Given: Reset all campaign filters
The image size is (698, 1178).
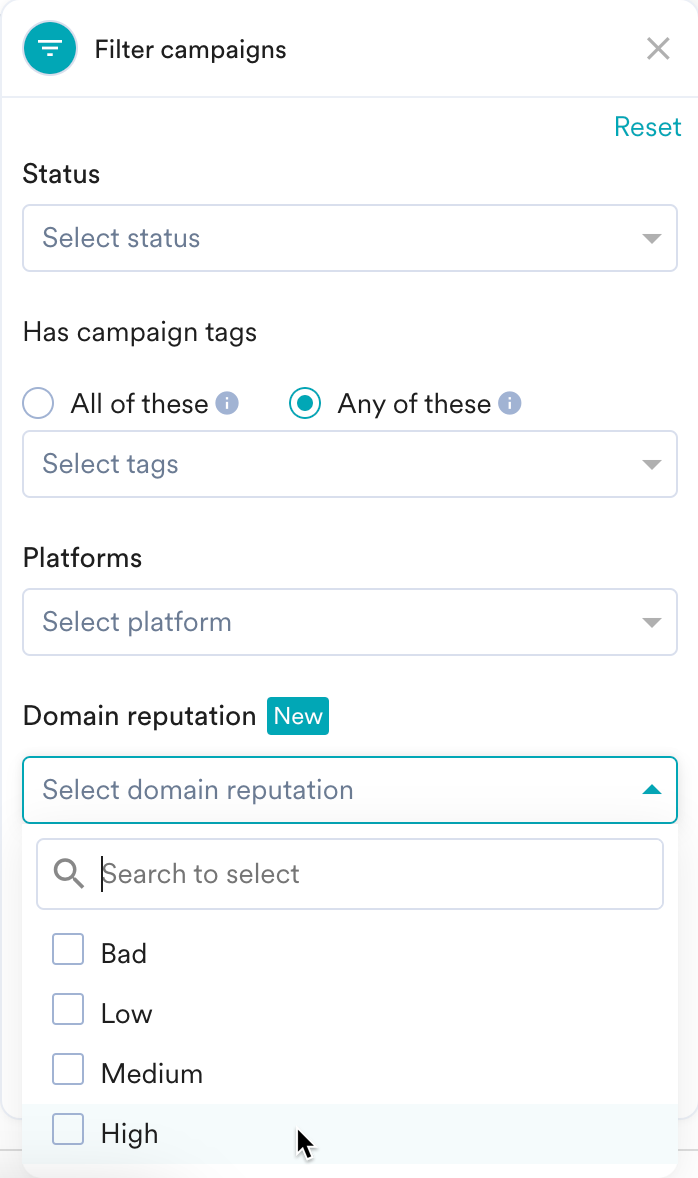Looking at the screenshot, I should (x=647, y=127).
